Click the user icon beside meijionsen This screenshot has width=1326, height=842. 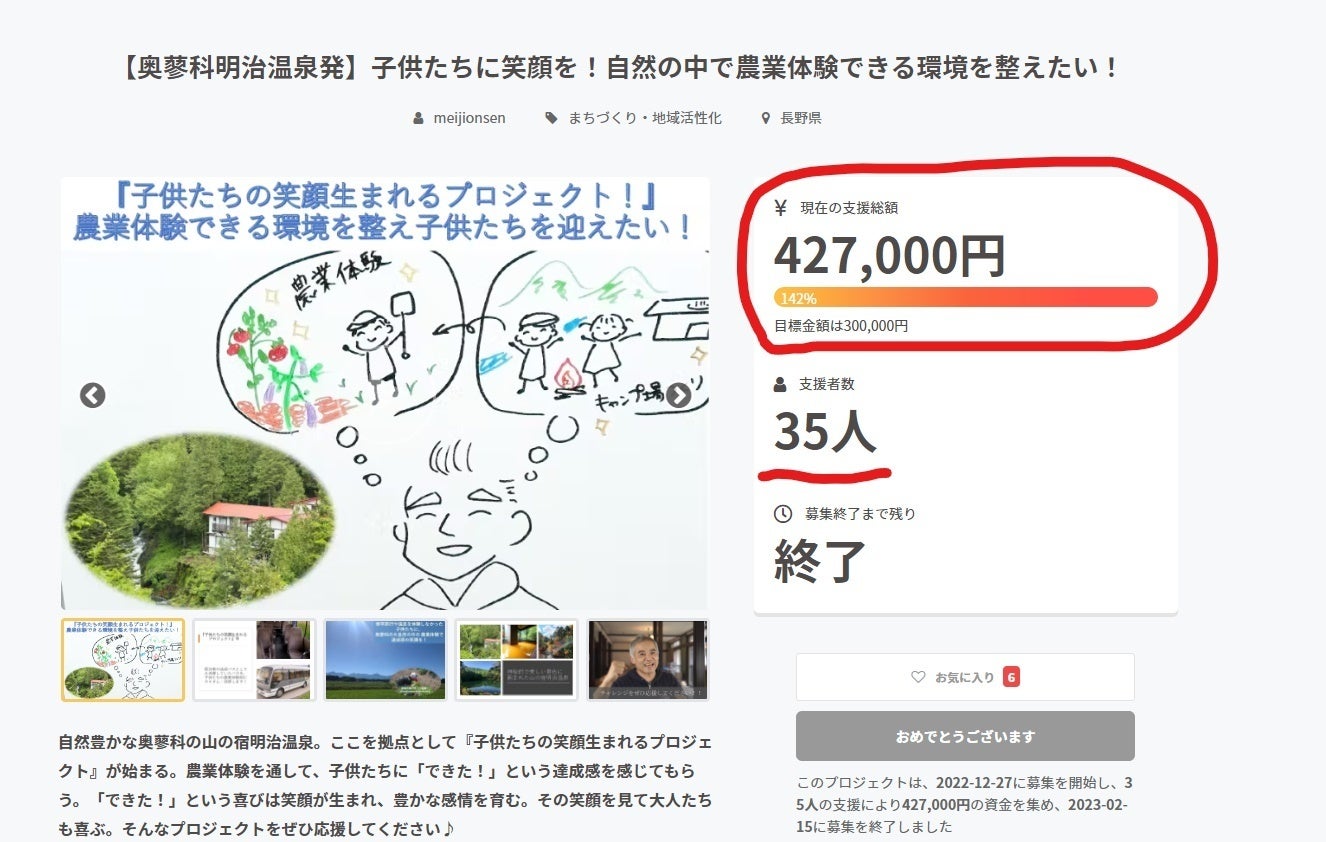pyautogui.click(x=419, y=118)
